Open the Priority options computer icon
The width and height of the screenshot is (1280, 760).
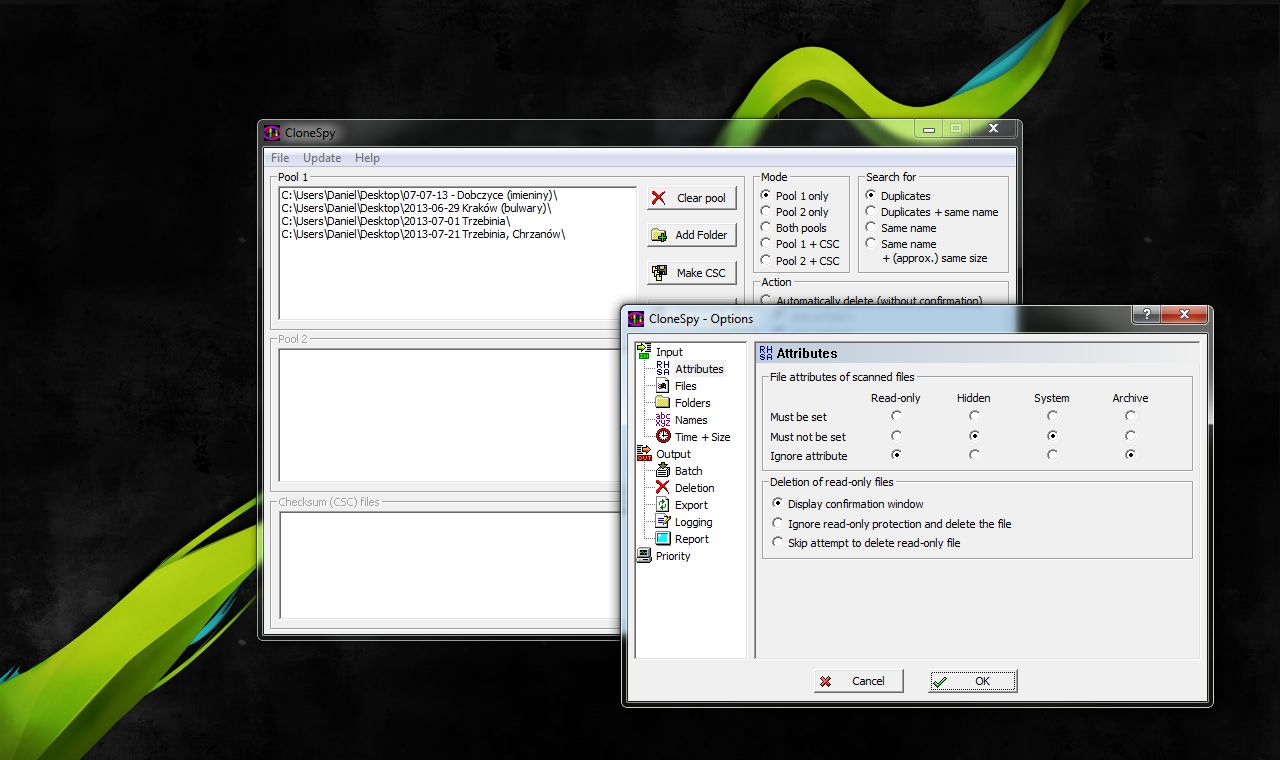(x=644, y=555)
